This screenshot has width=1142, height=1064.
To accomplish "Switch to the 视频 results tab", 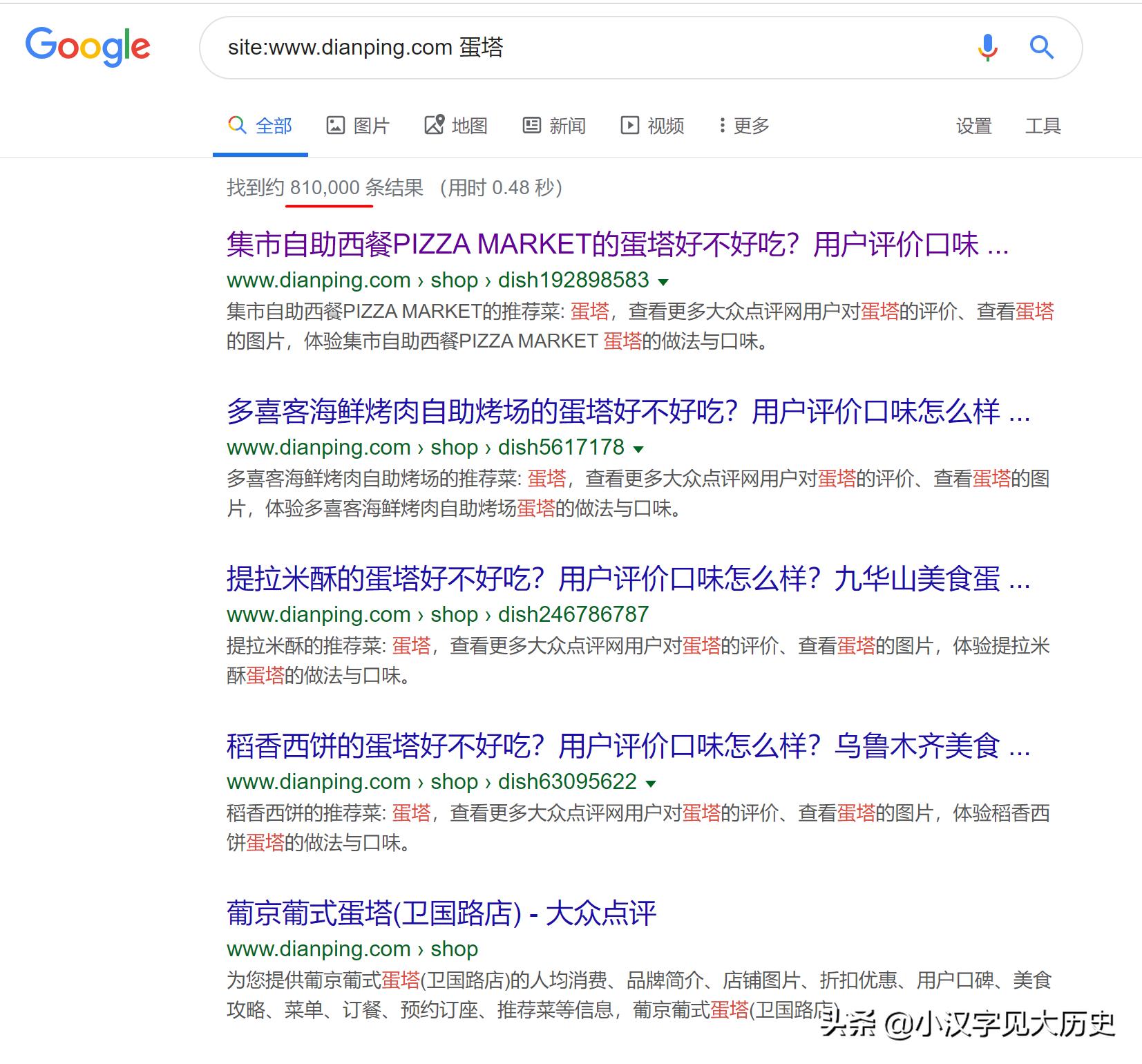I will (x=665, y=125).
